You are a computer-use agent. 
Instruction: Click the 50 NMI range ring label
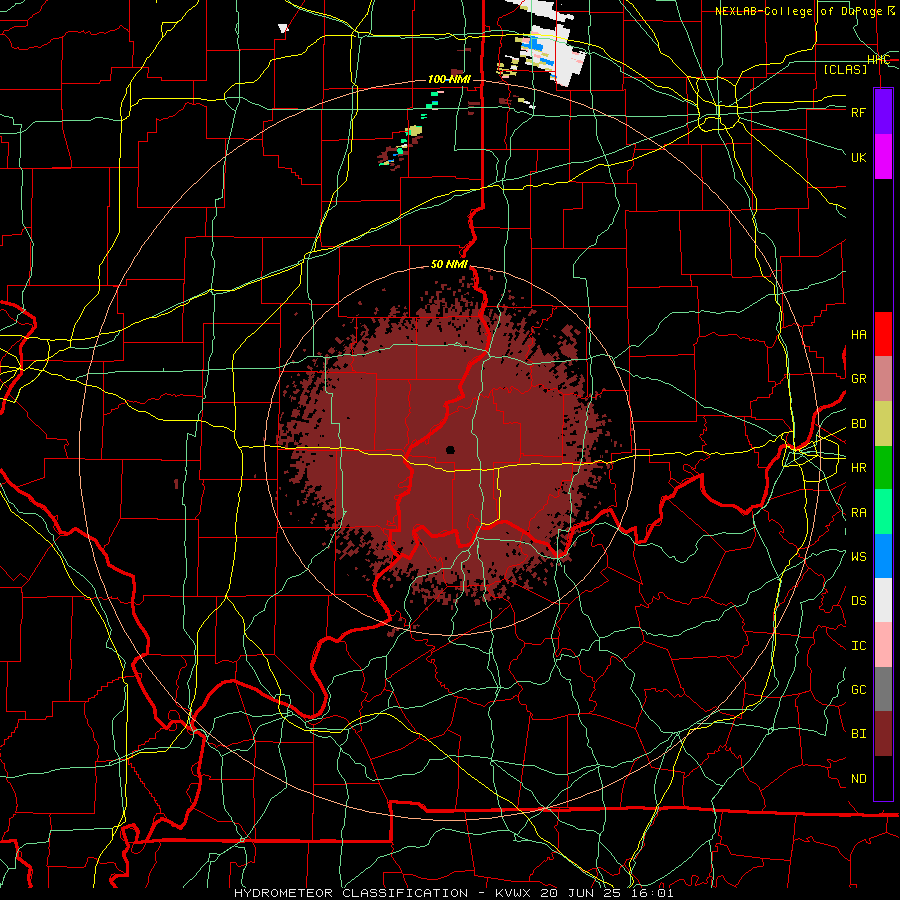pyautogui.click(x=449, y=265)
